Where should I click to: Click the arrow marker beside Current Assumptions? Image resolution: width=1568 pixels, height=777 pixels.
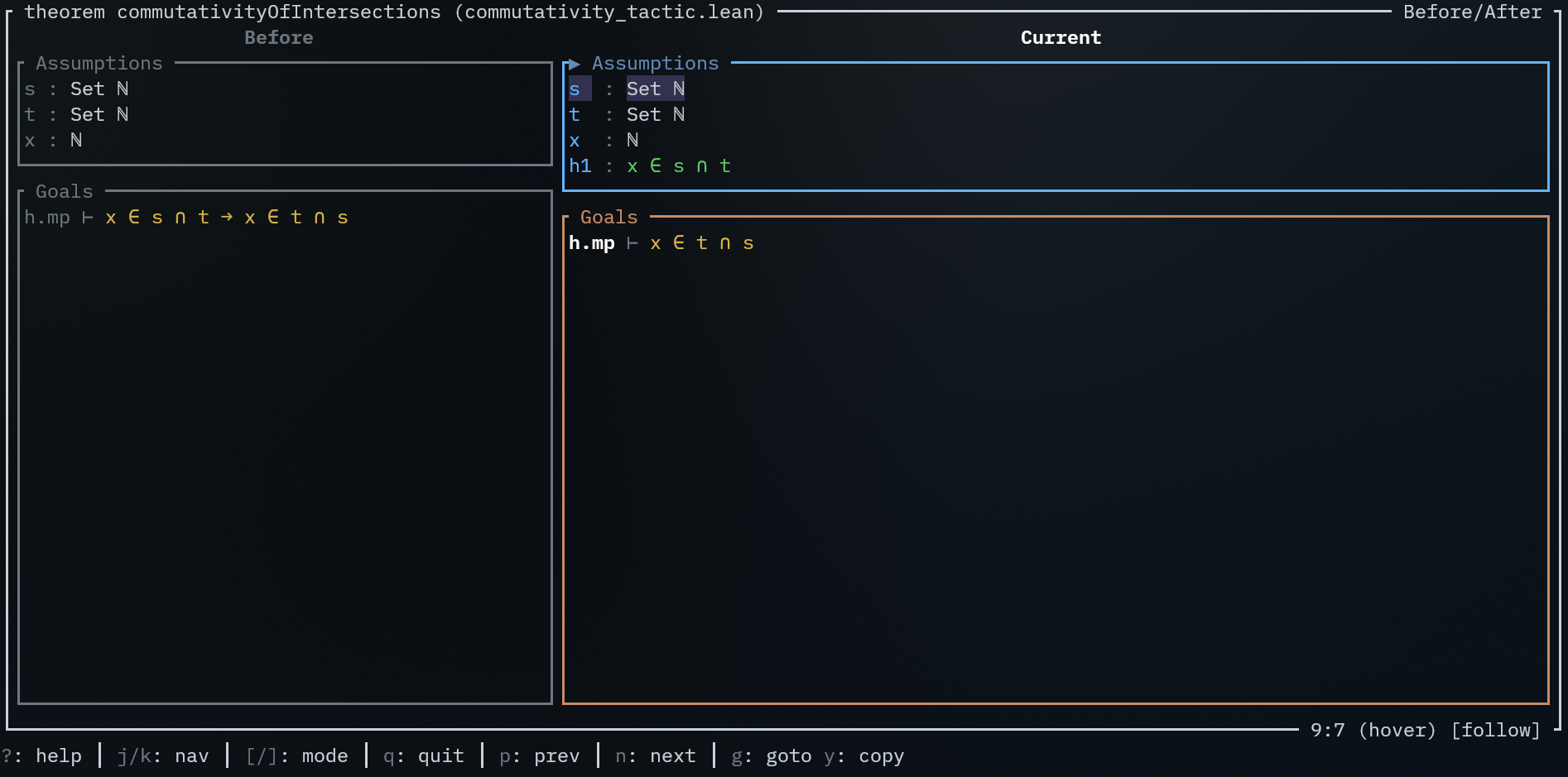[573, 64]
